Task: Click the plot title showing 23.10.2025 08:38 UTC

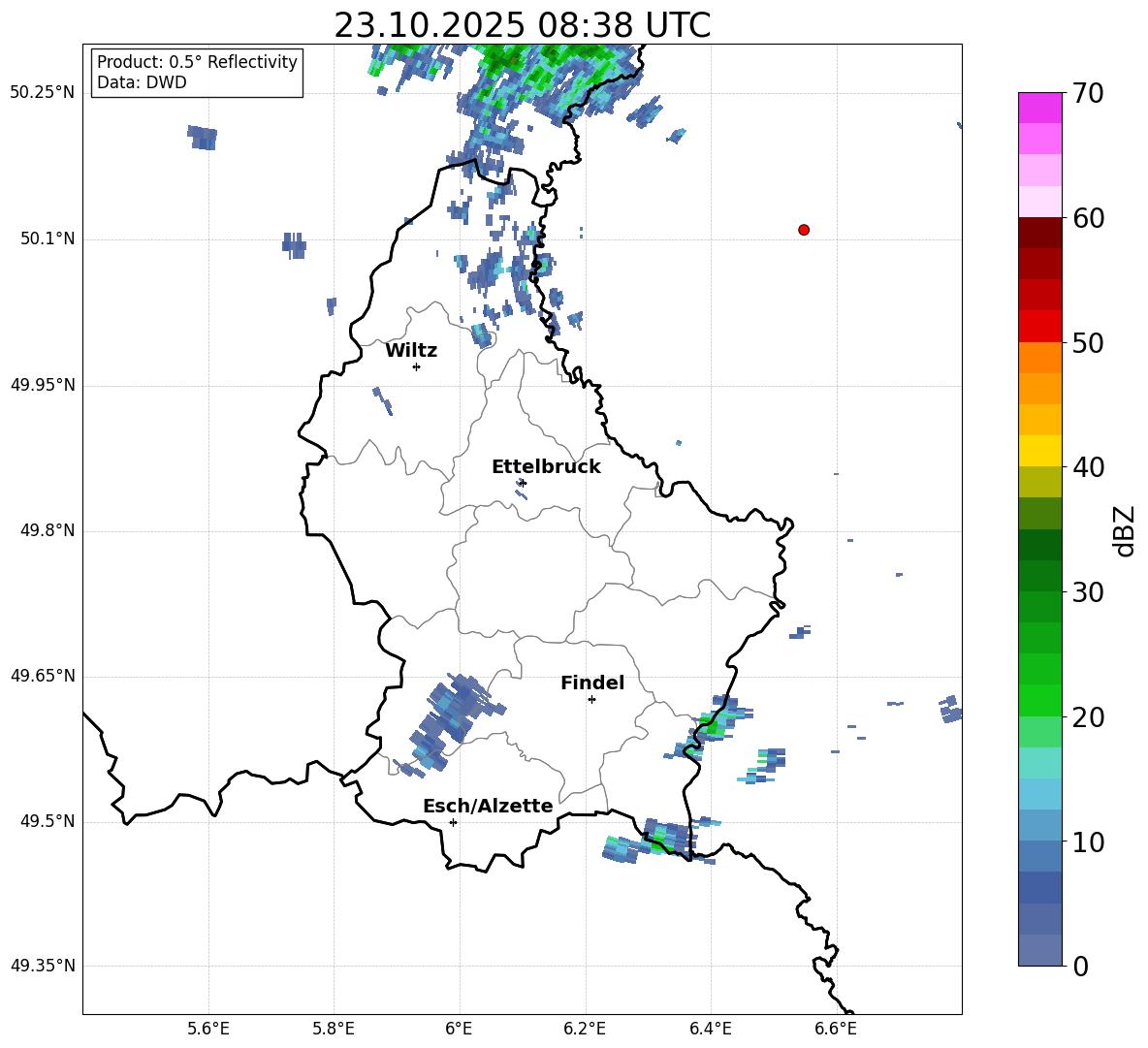Action: [x=522, y=25]
